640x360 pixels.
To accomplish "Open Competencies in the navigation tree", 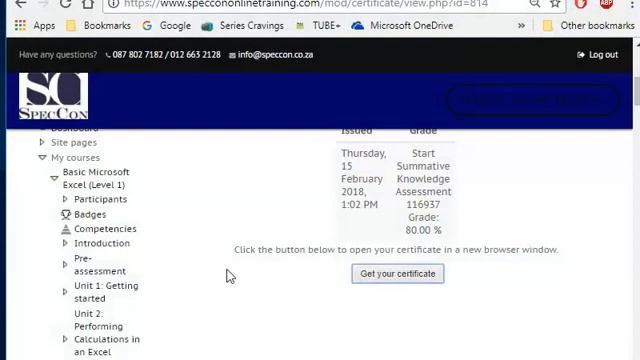I will pos(105,229).
